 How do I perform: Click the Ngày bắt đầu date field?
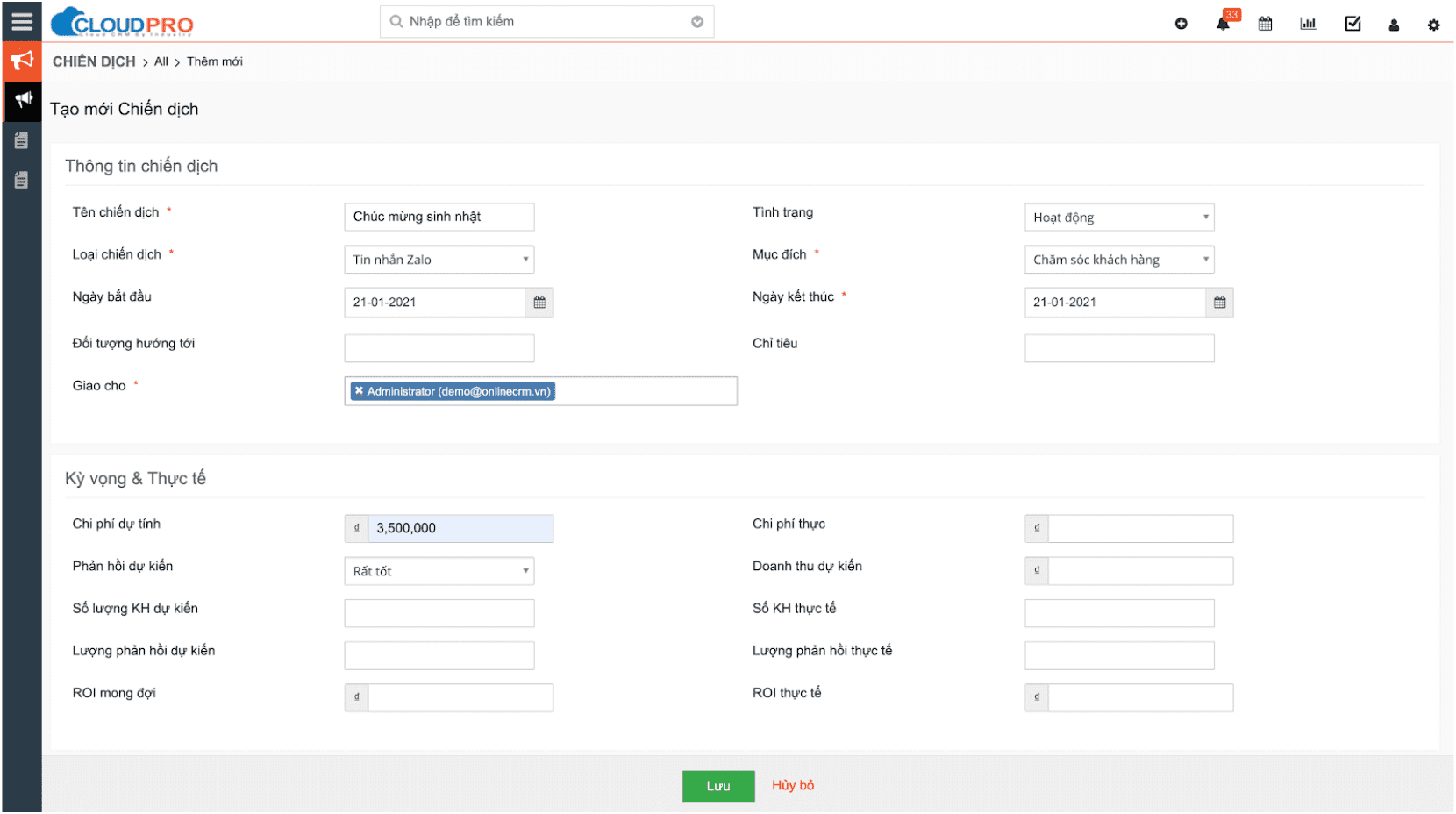click(435, 303)
